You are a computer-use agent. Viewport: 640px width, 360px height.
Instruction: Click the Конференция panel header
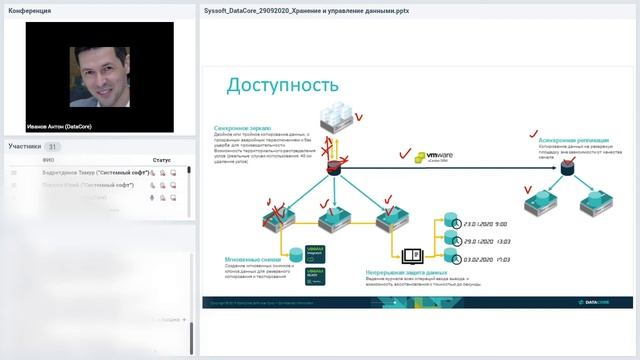click(30, 11)
